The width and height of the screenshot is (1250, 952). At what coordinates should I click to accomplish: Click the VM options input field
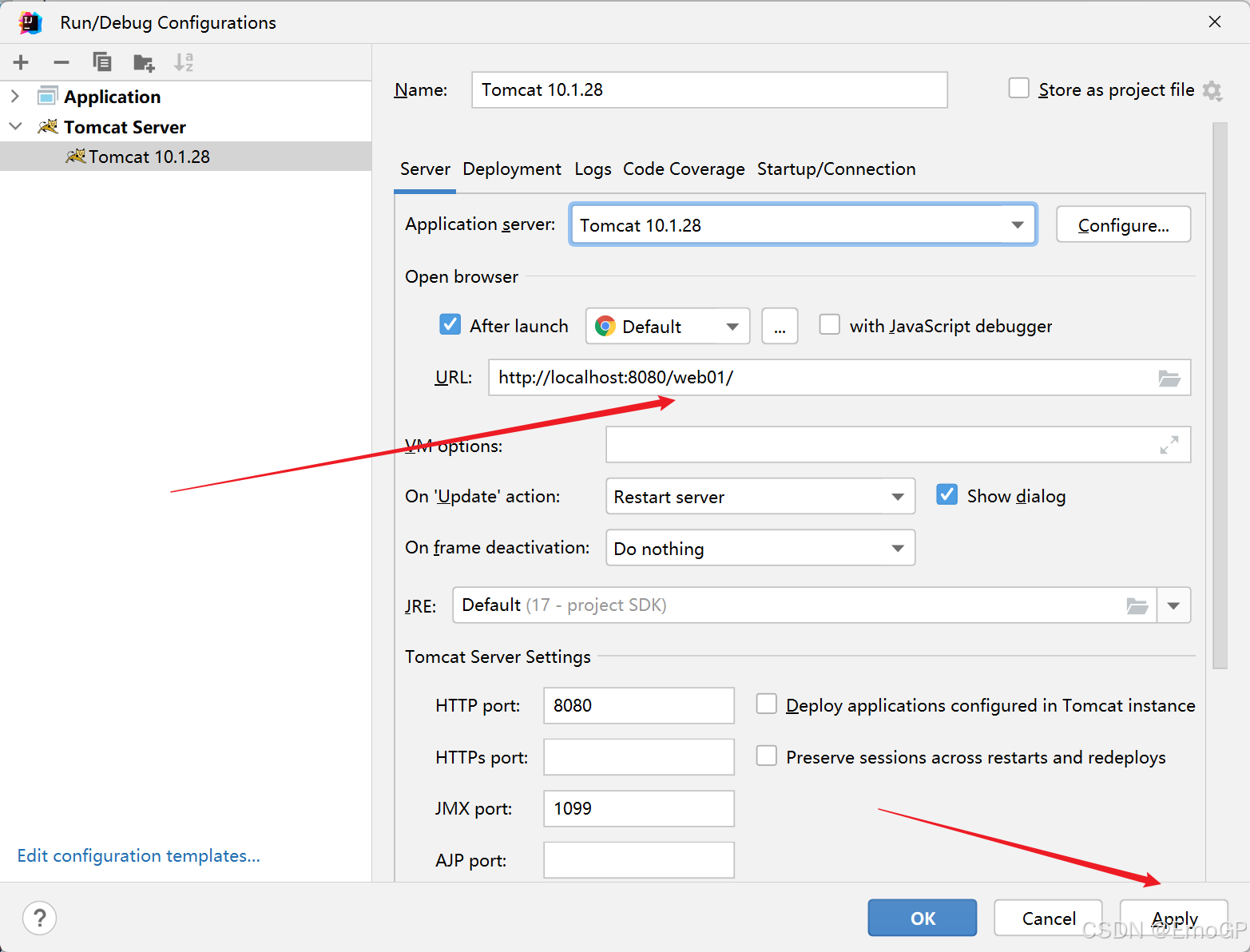pos(899,445)
